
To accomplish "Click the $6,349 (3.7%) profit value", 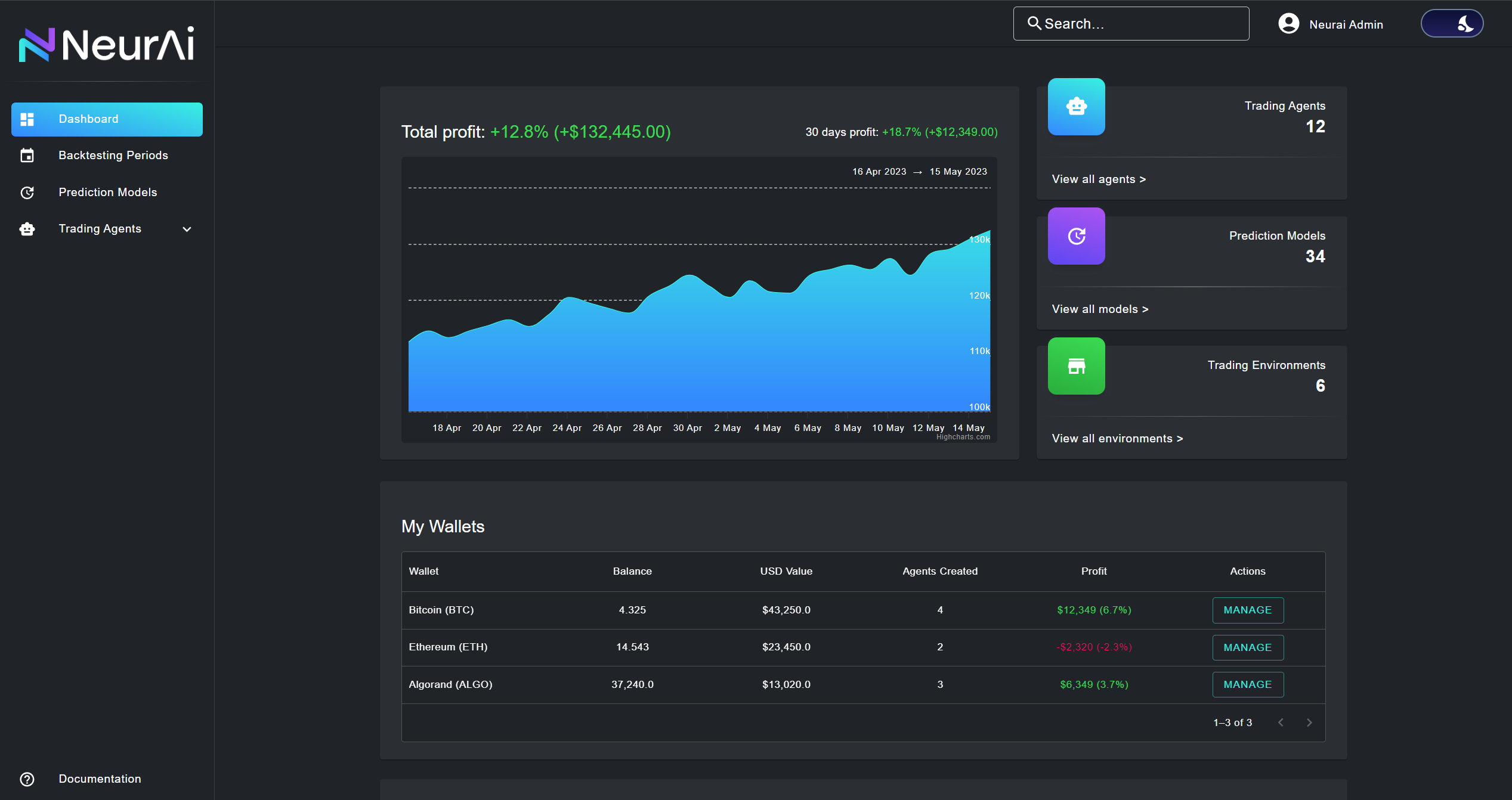I will (x=1094, y=685).
